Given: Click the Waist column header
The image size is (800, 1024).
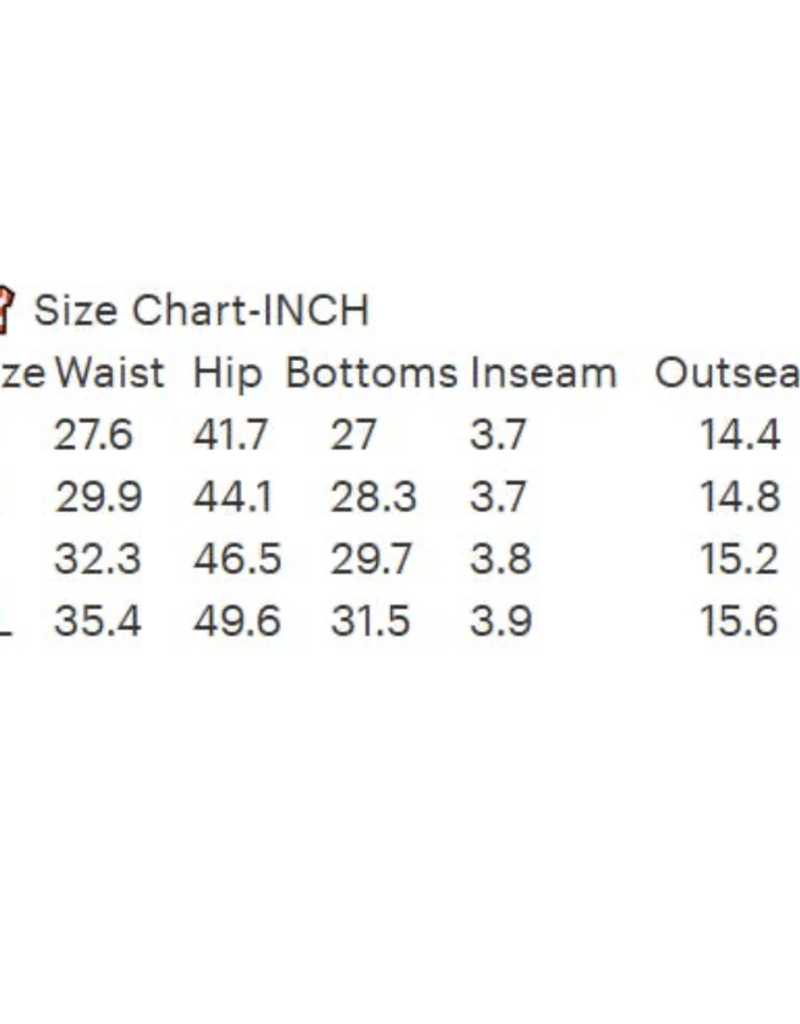Looking at the screenshot, I should click(x=110, y=373).
